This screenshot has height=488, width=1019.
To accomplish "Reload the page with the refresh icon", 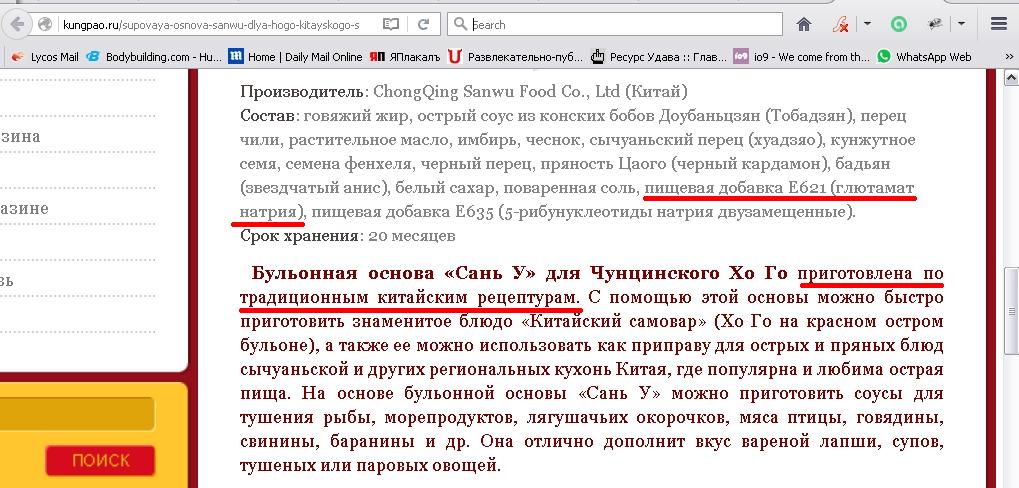I will click(x=424, y=25).
